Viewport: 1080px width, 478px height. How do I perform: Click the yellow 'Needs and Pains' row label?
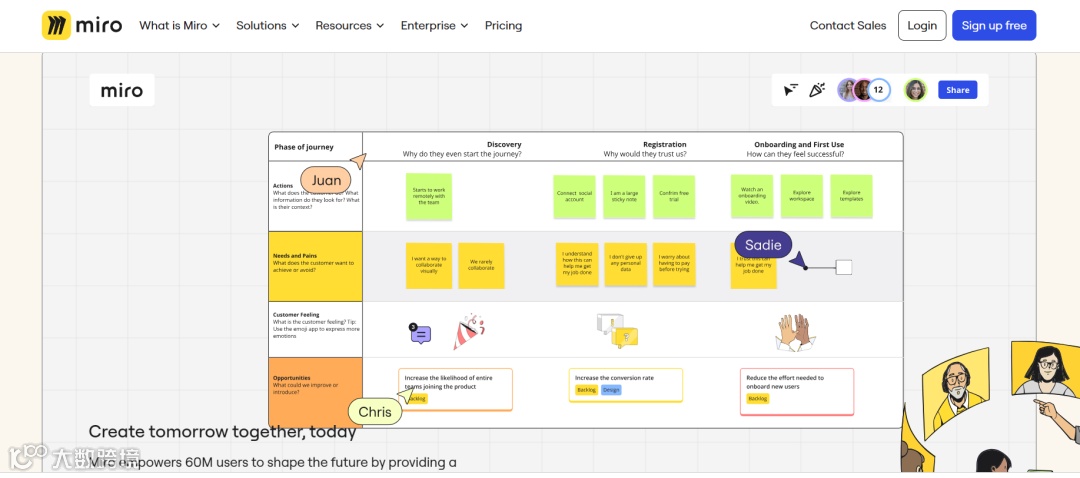(x=315, y=267)
